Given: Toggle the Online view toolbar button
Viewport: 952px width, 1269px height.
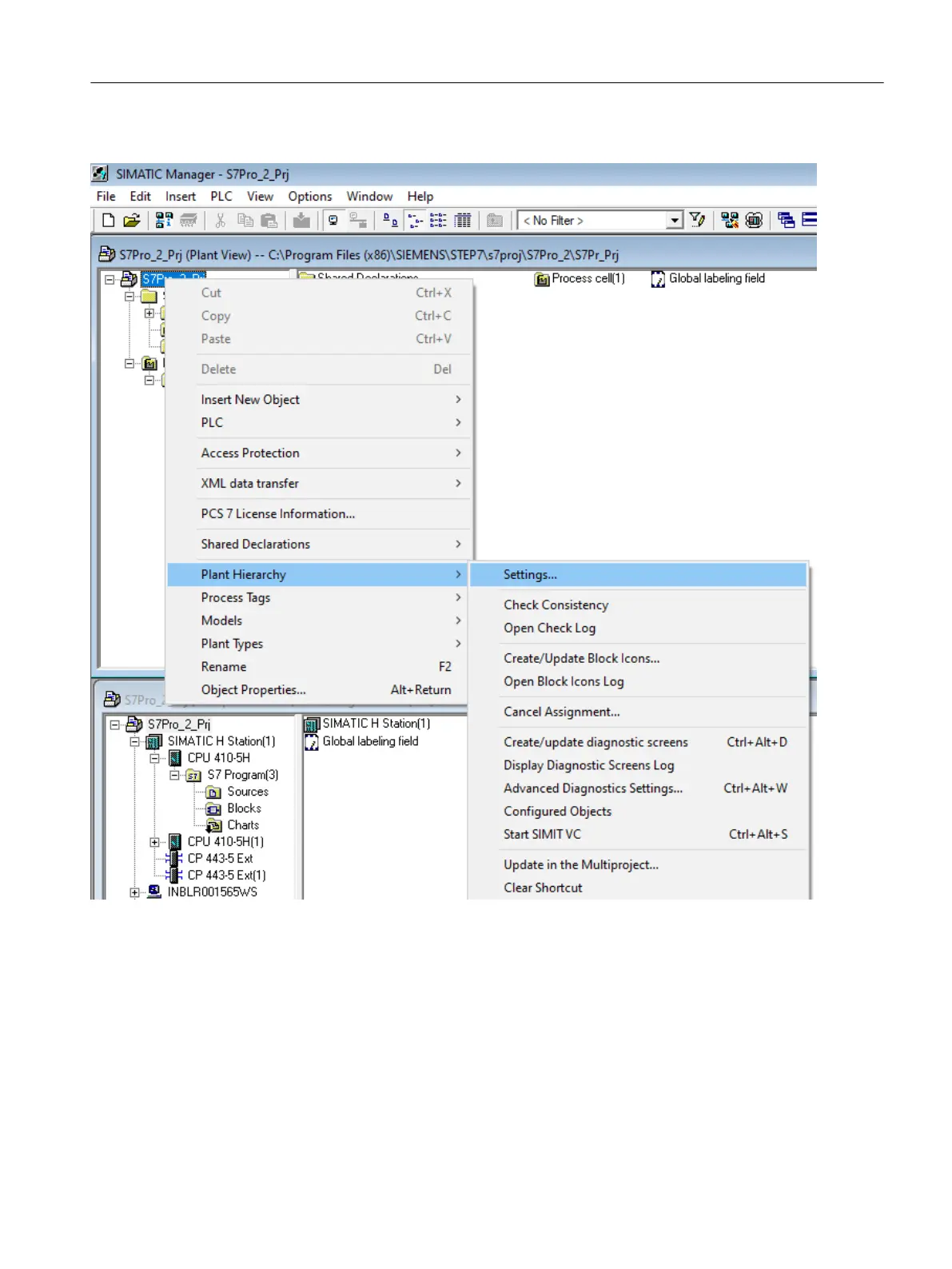Looking at the screenshot, I should click(x=333, y=220).
